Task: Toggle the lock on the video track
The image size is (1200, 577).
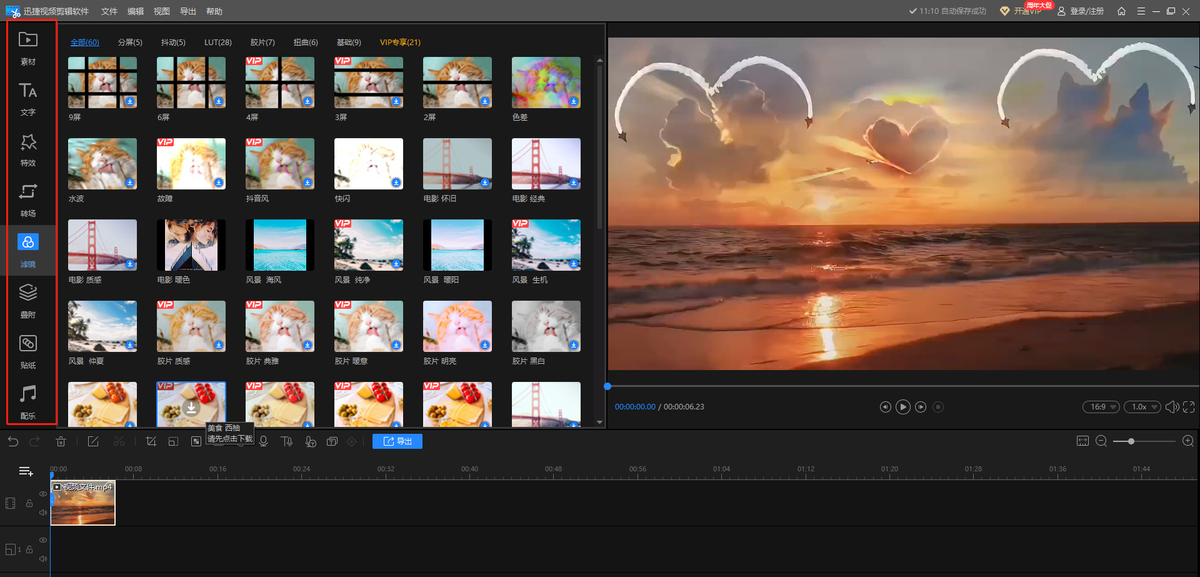Action: (x=29, y=503)
